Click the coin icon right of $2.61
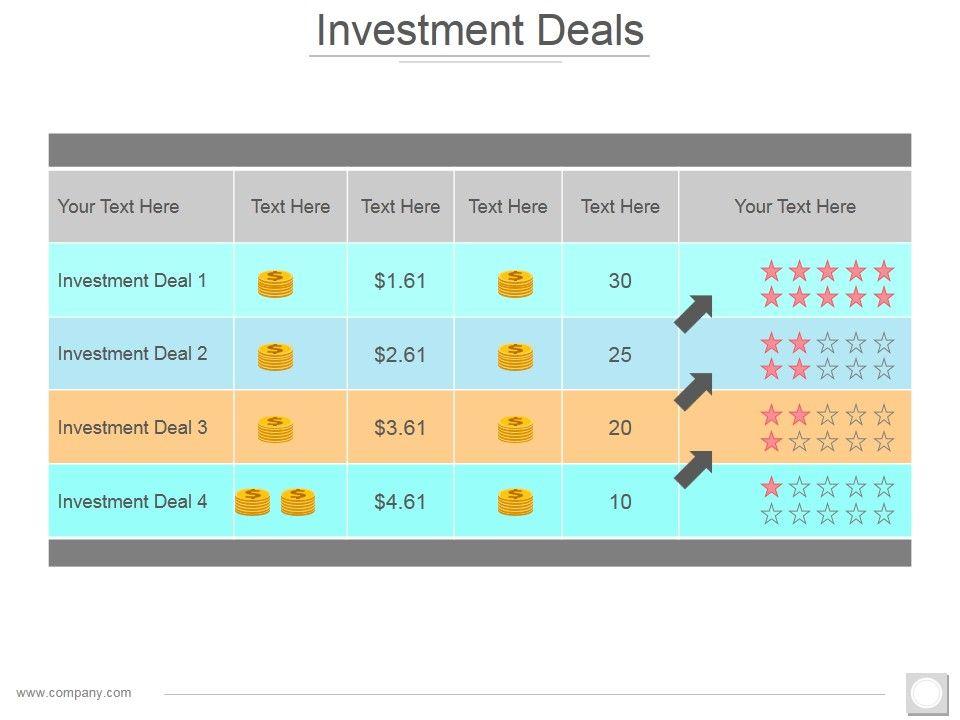The width and height of the screenshot is (960, 720). pos(515,357)
